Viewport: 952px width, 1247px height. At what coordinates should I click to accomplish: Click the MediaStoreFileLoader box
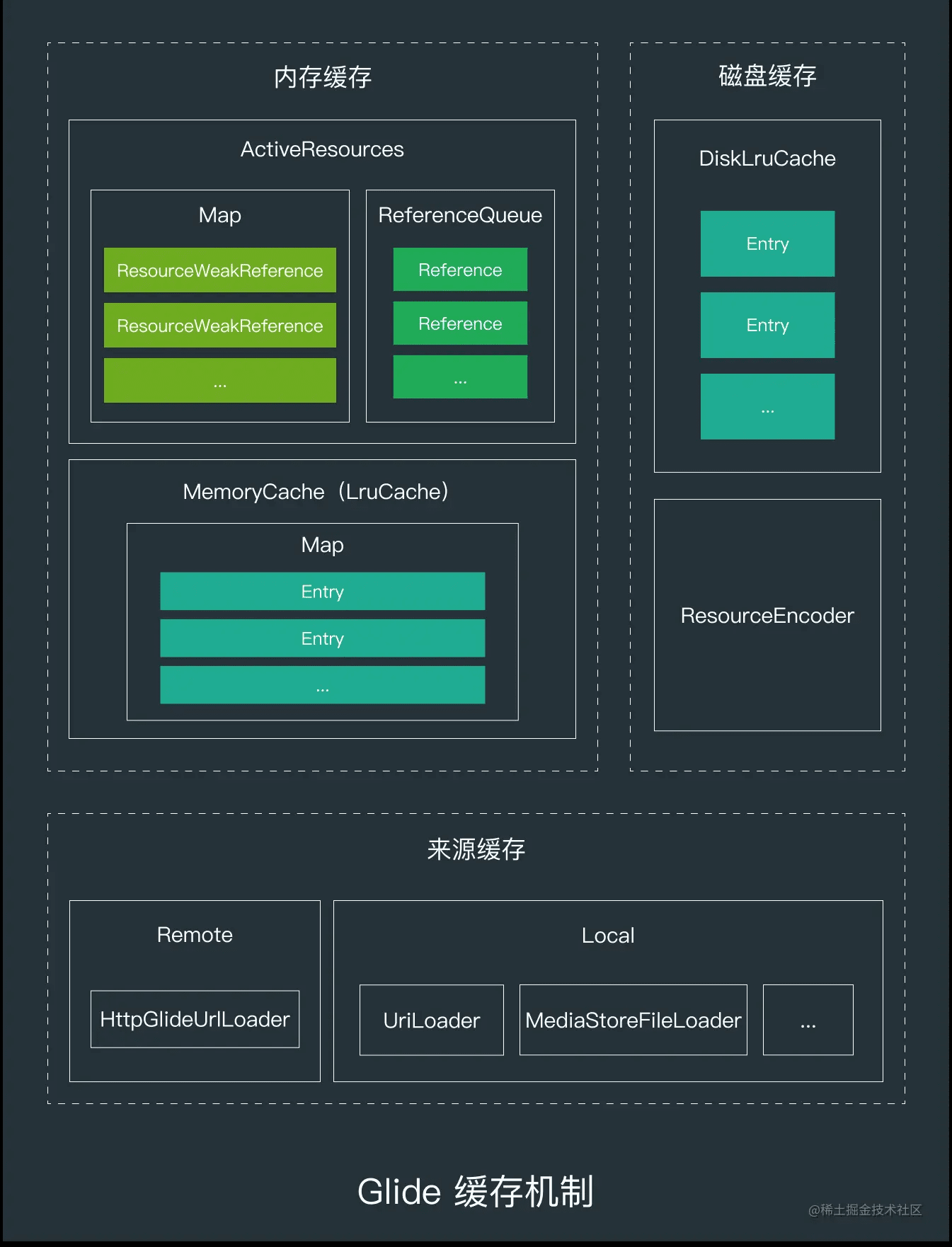pos(633,1020)
